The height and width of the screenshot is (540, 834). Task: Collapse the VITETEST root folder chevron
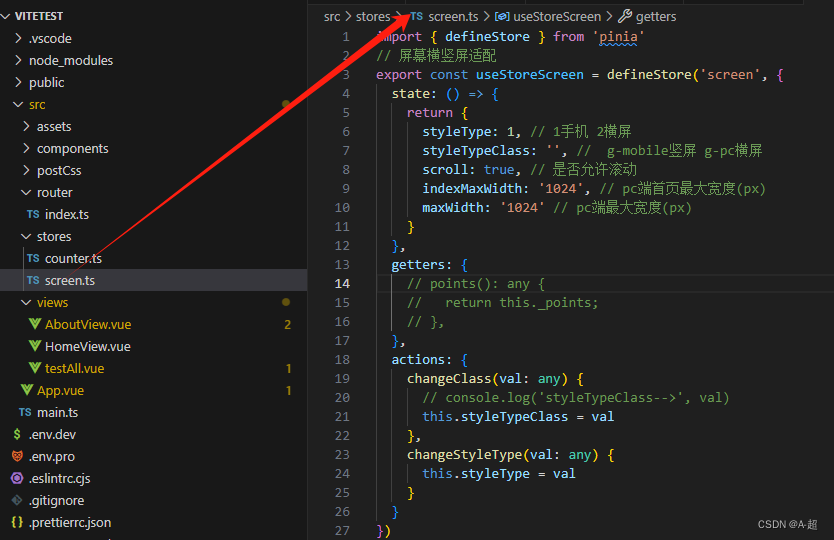click(6, 16)
